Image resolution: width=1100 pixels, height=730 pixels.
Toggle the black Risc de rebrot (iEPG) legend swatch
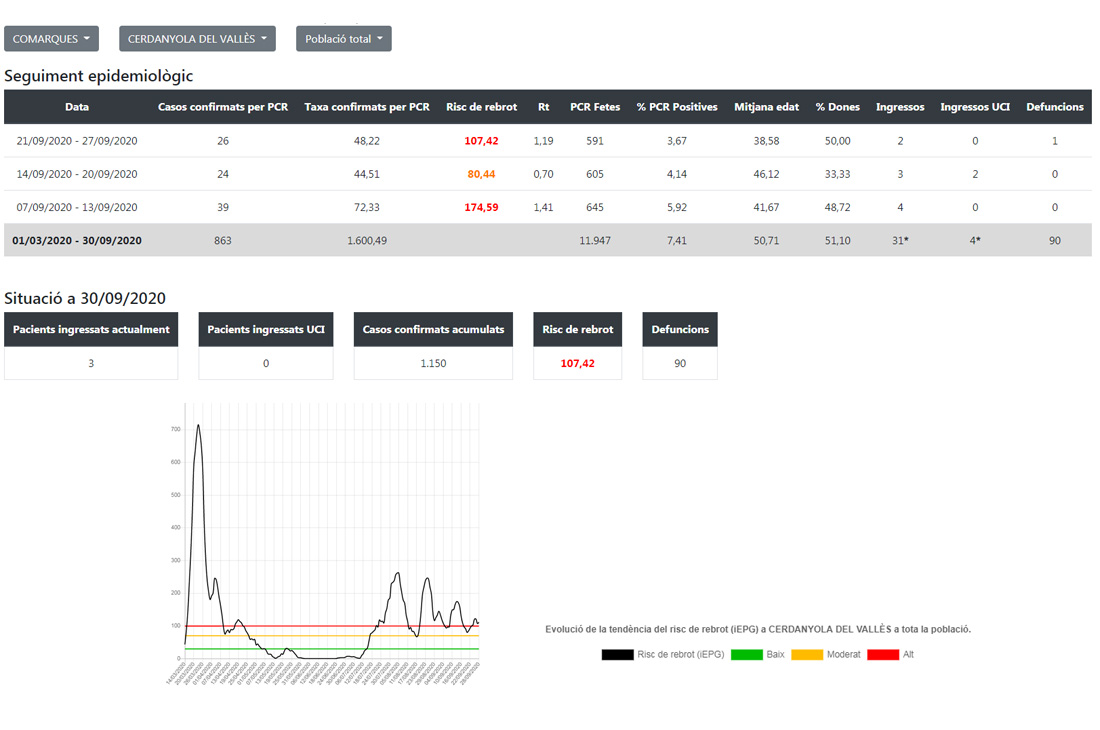(x=617, y=655)
